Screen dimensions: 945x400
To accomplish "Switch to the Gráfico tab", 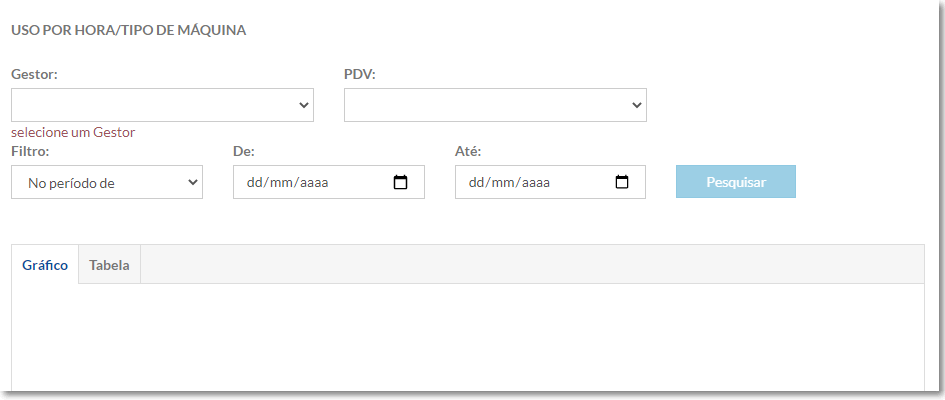I will 45,265.
